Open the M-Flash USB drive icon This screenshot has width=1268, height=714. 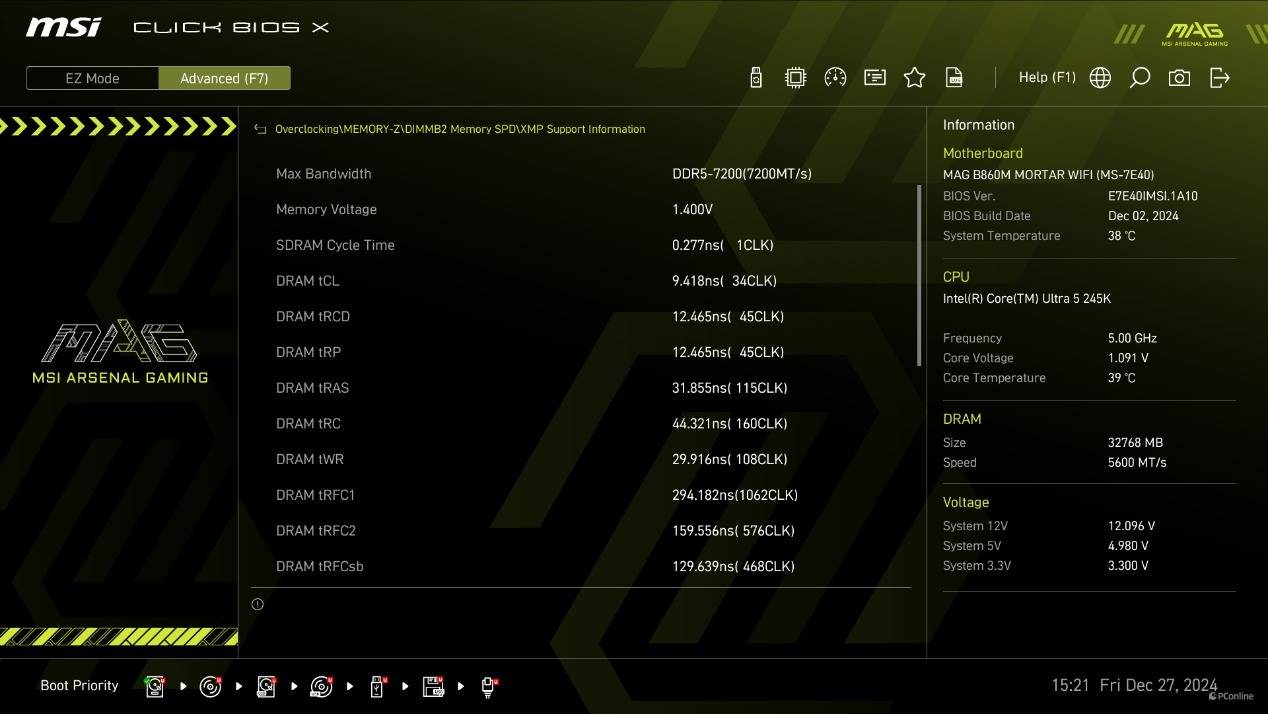pyautogui.click(x=756, y=78)
